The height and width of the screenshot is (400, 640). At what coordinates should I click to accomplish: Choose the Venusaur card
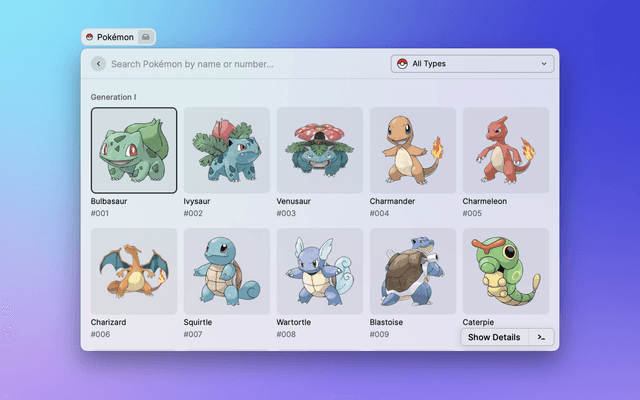coord(320,150)
